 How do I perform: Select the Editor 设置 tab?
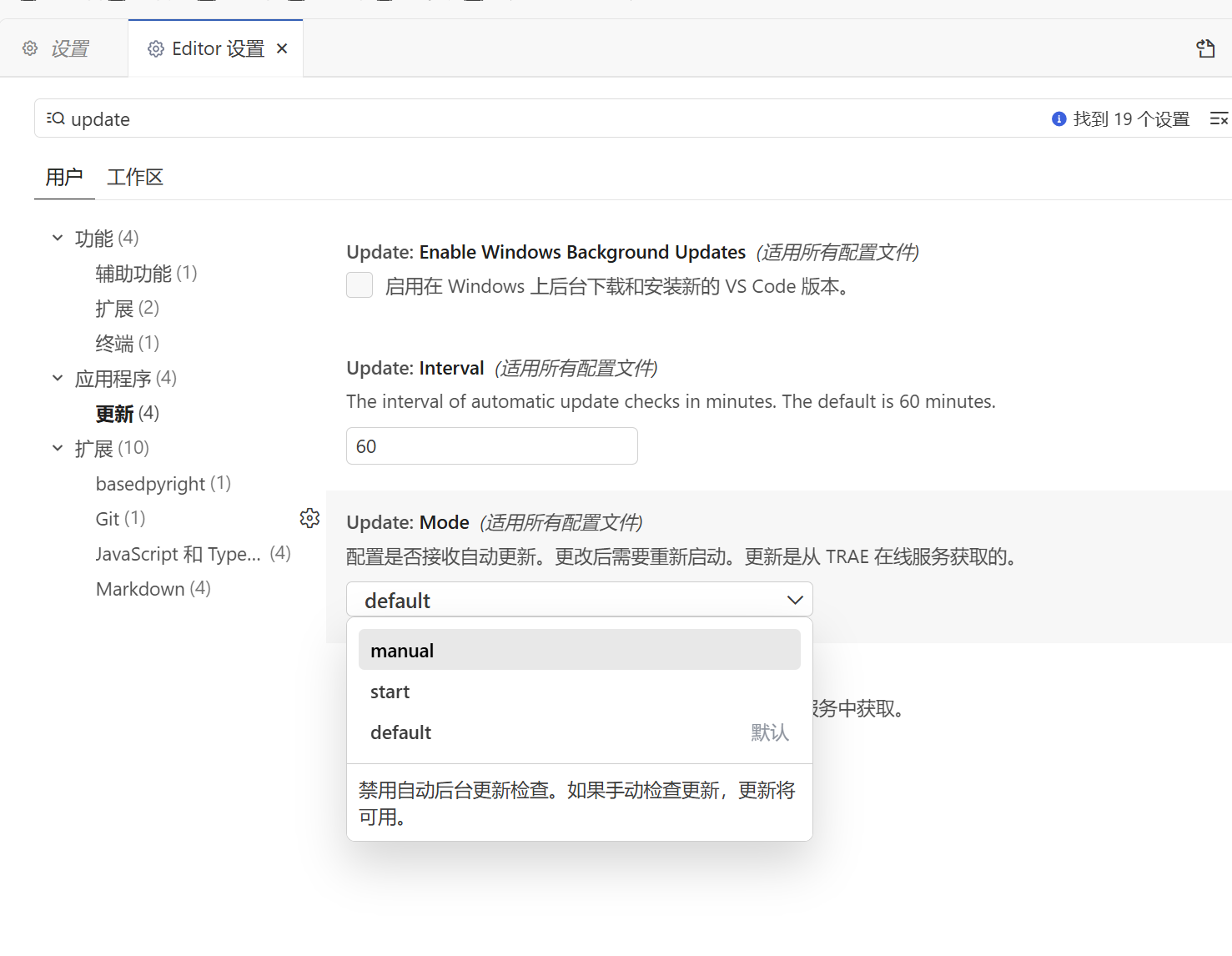tap(217, 48)
